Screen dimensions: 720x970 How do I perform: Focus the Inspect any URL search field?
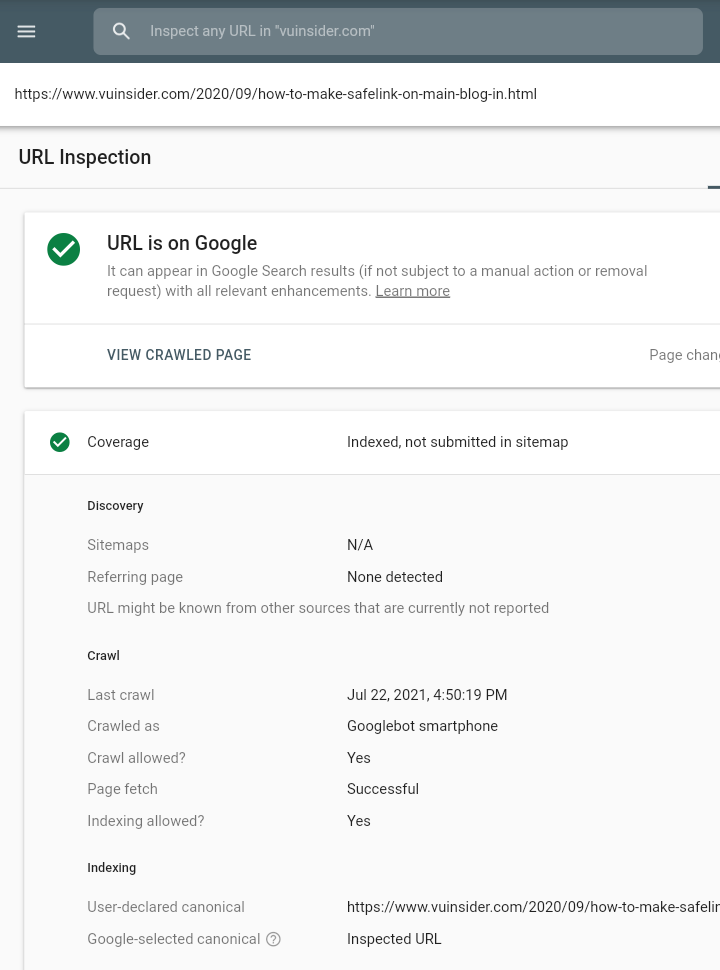[398, 32]
